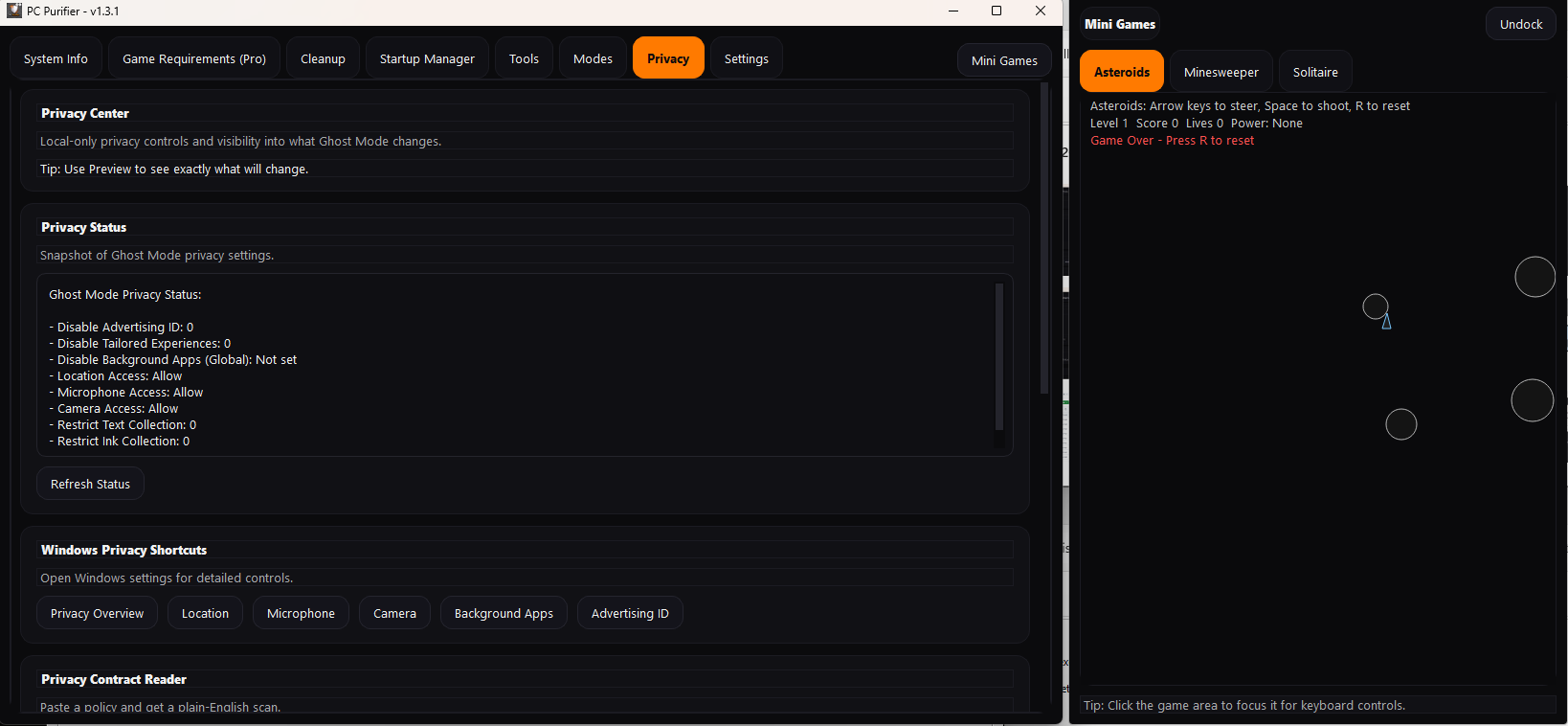
Task: Select the Tools tab
Action: pyautogui.click(x=524, y=58)
